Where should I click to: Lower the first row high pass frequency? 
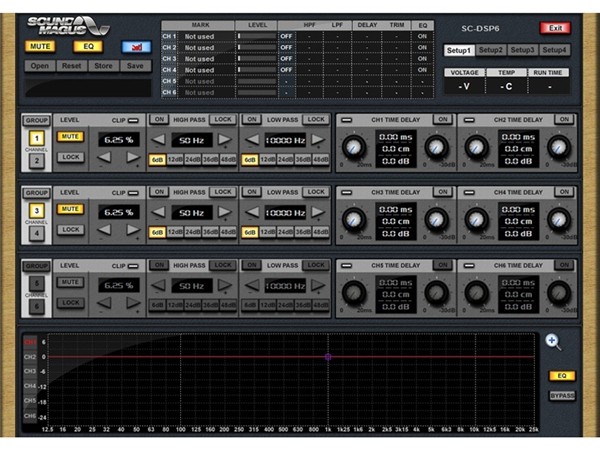coord(159,140)
